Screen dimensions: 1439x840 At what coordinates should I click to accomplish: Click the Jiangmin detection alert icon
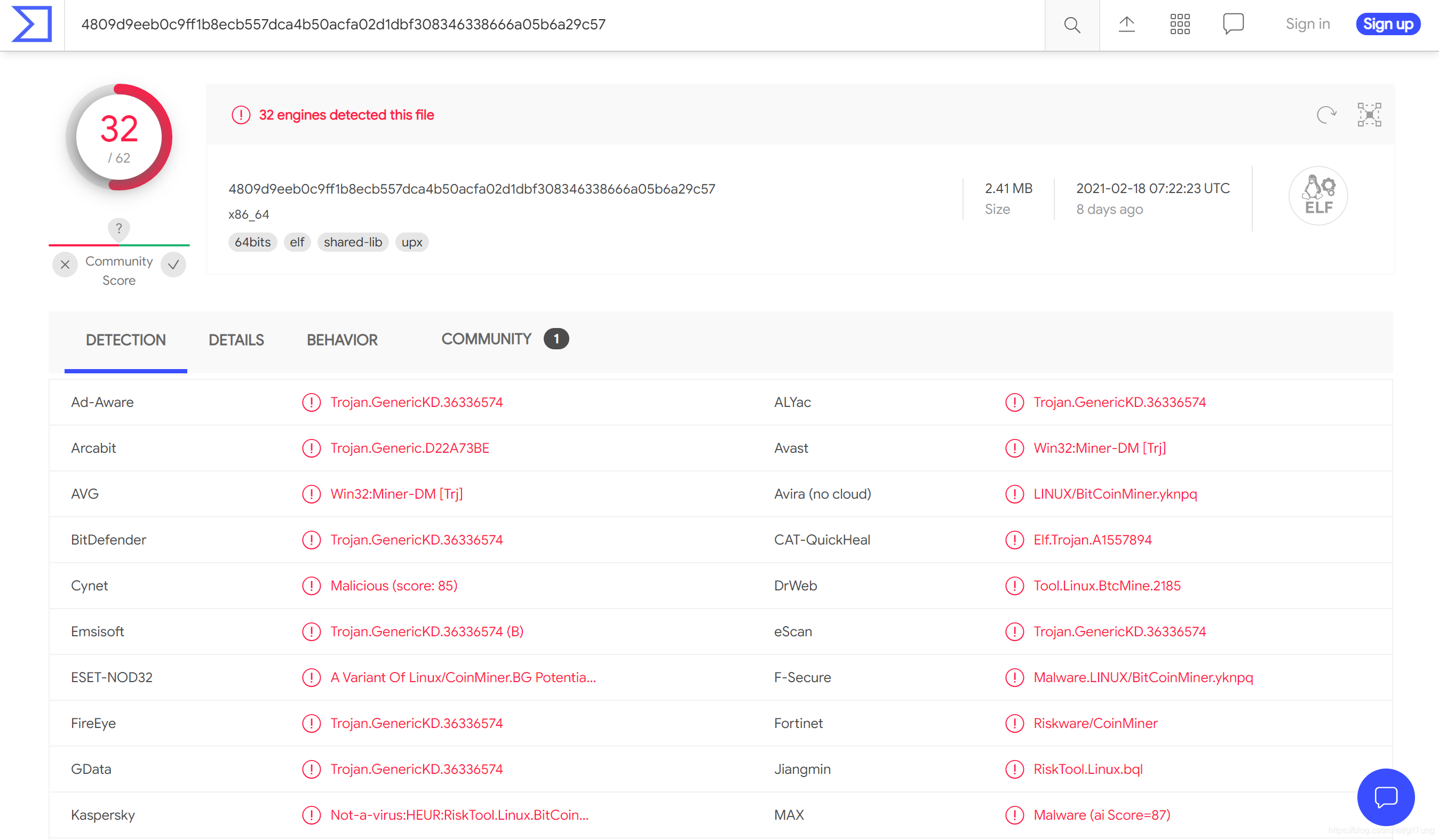click(x=1014, y=769)
